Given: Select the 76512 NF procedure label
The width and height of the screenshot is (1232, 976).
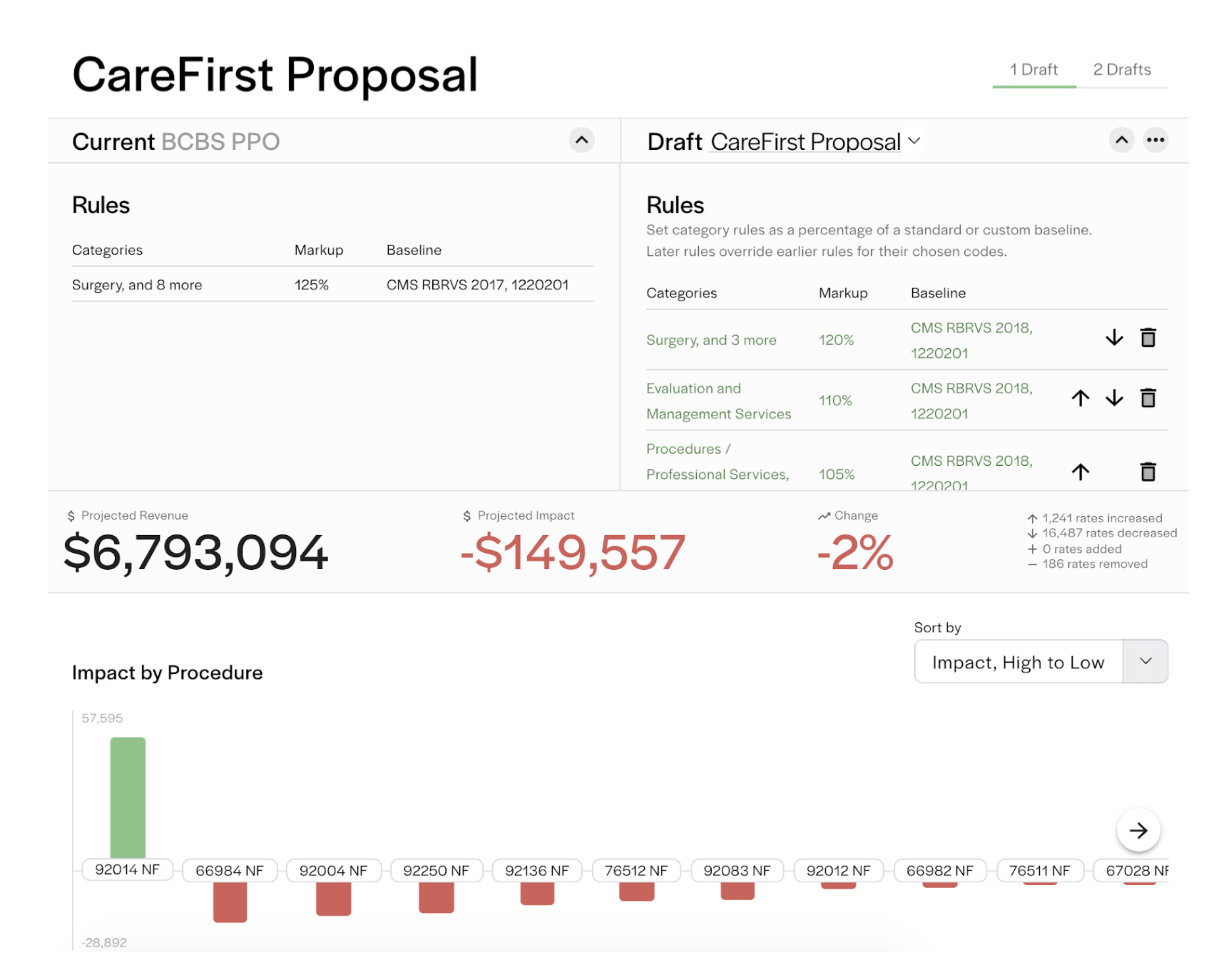Looking at the screenshot, I should coord(636,871).
